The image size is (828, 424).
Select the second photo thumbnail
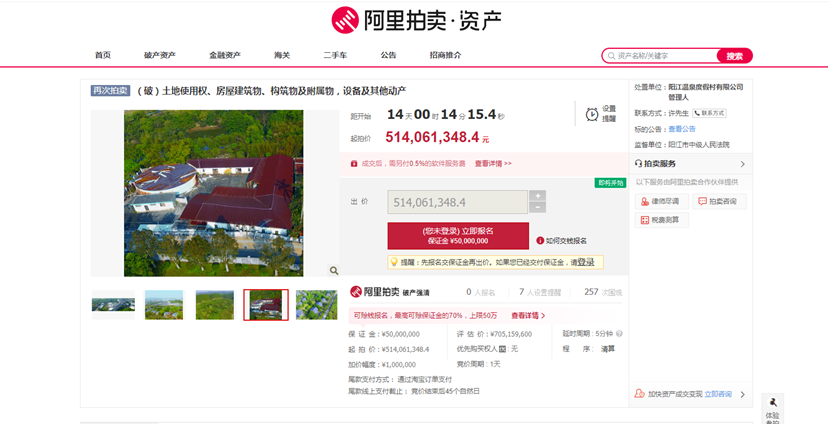(164, 305)
